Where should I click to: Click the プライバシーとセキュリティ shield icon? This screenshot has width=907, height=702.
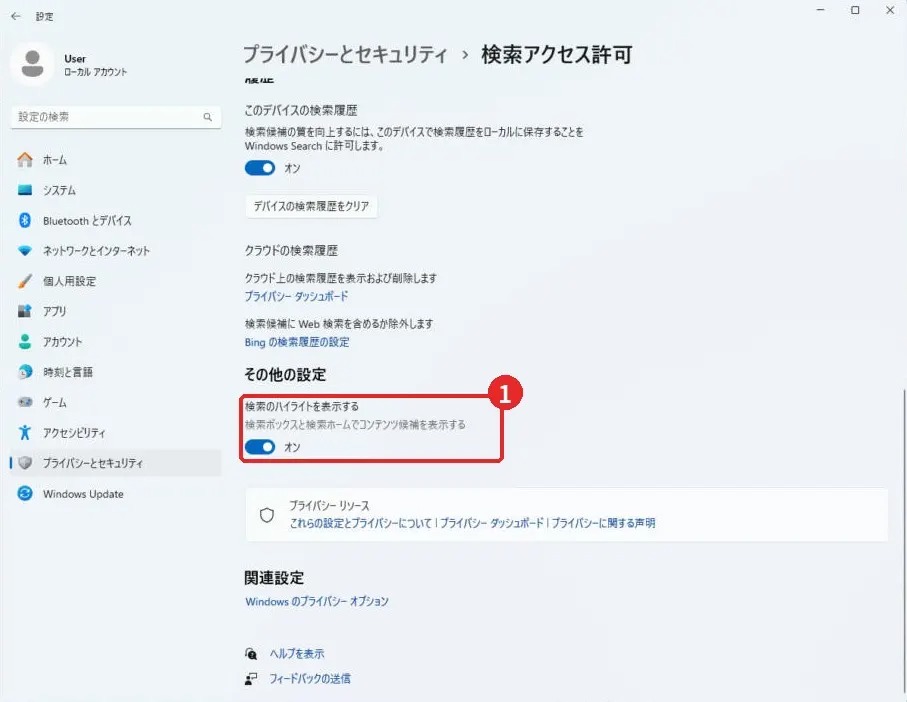click(x=25, y=463)
